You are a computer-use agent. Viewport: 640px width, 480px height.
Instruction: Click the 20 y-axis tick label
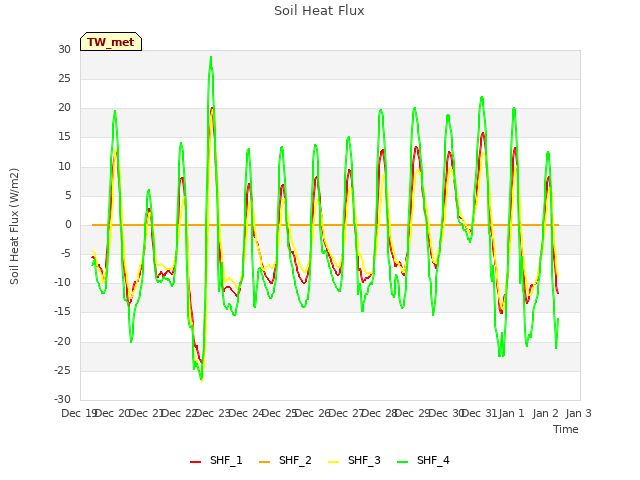click(64, 108)
